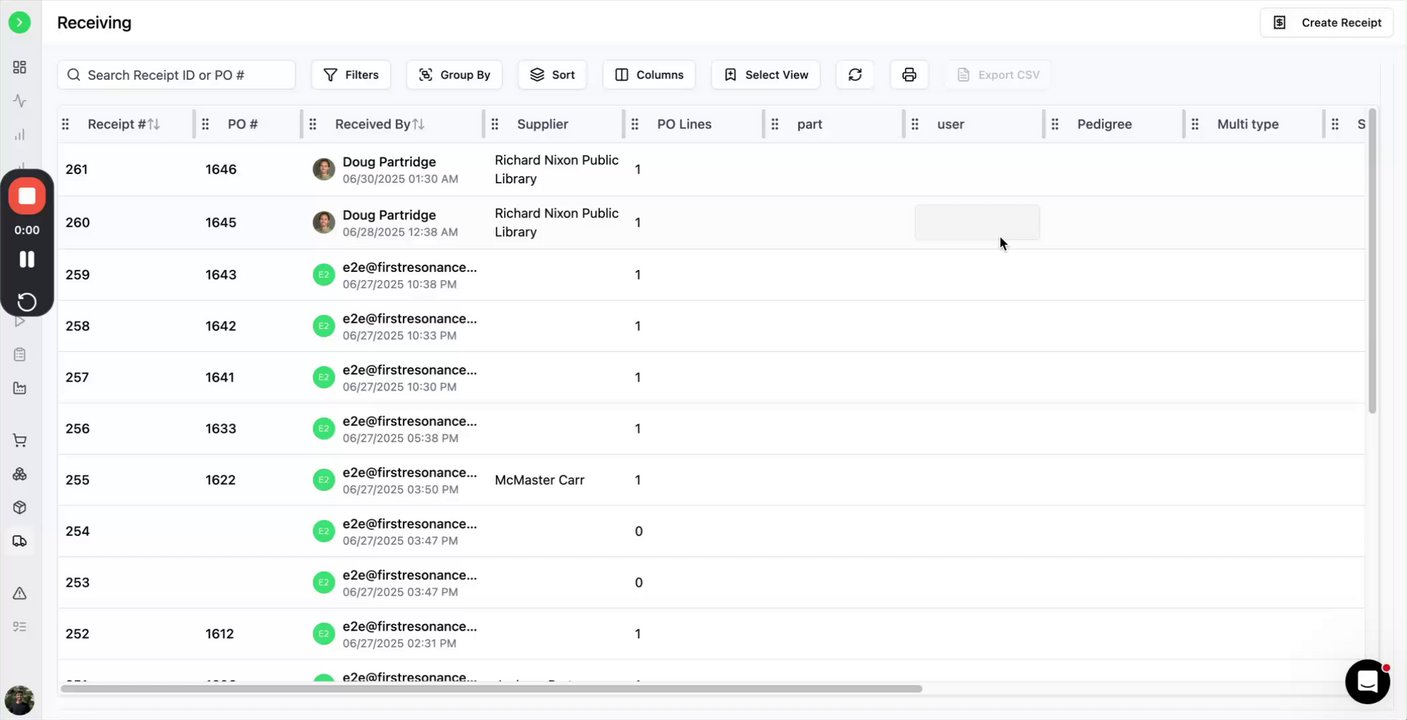Screen dimensions: 1407x720
Task: Stop the screen recording
Action: pyautogui.click(x=27, y=196)
